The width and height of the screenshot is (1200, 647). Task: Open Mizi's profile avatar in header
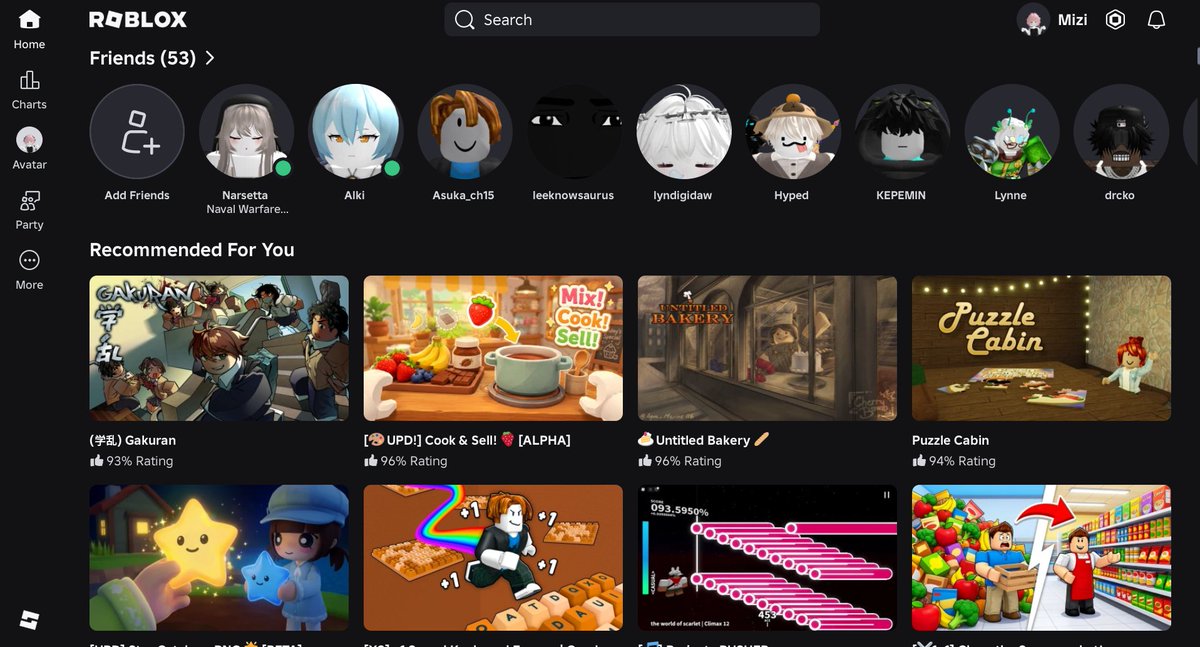1033,20
